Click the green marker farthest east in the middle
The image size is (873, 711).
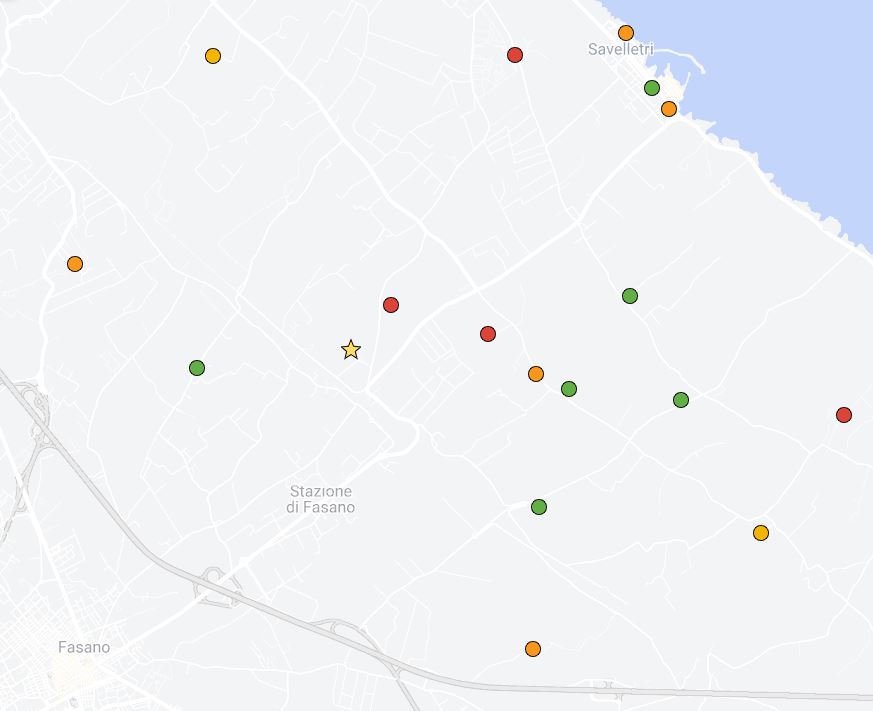pos(681,399)
